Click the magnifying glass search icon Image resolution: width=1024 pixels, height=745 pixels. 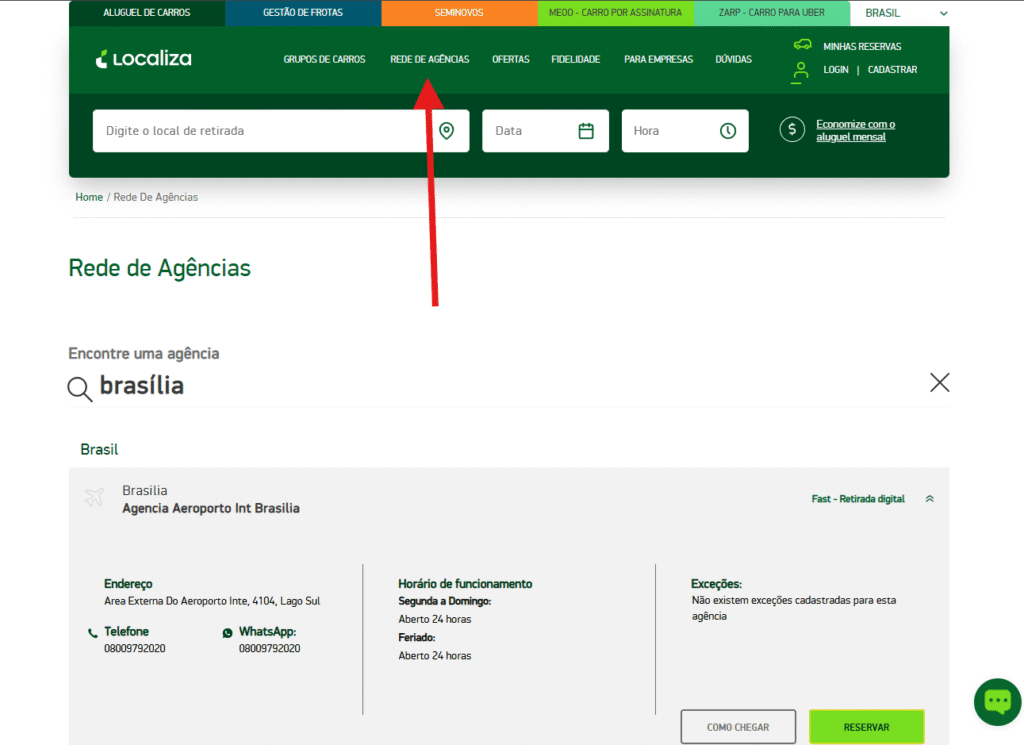click(x=80, y=389)
